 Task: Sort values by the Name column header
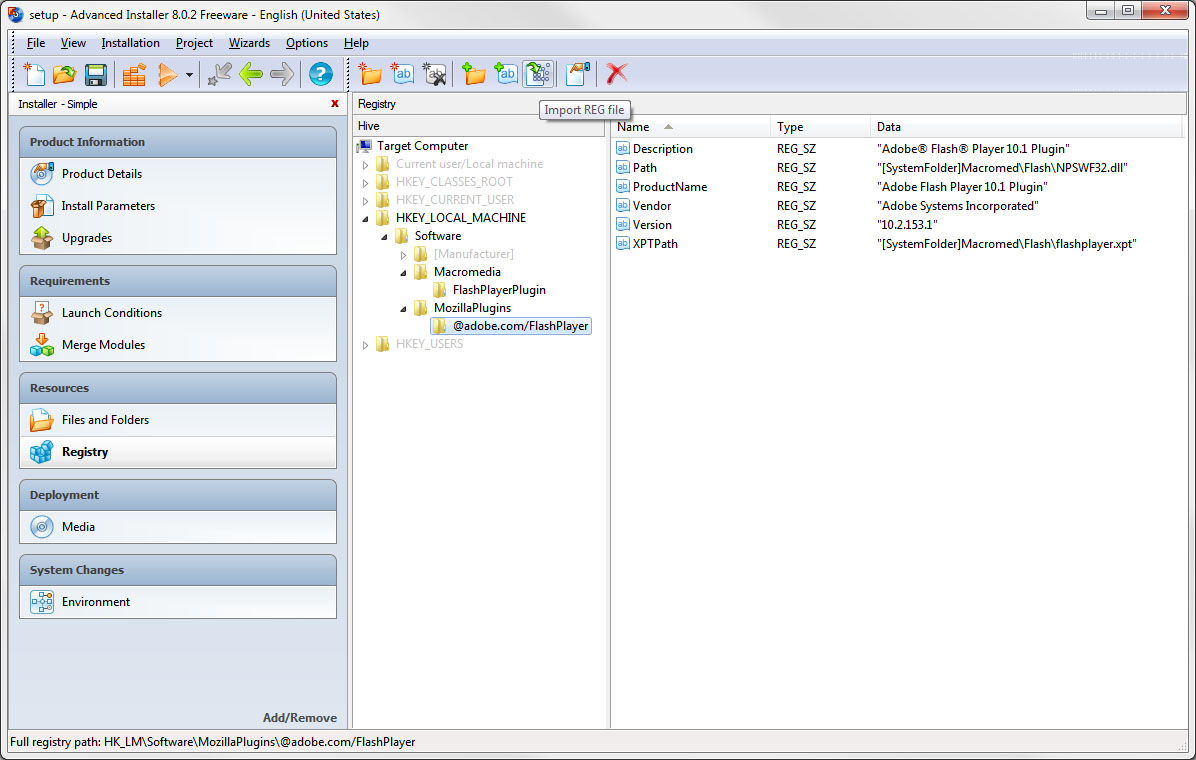pos(634,127)
